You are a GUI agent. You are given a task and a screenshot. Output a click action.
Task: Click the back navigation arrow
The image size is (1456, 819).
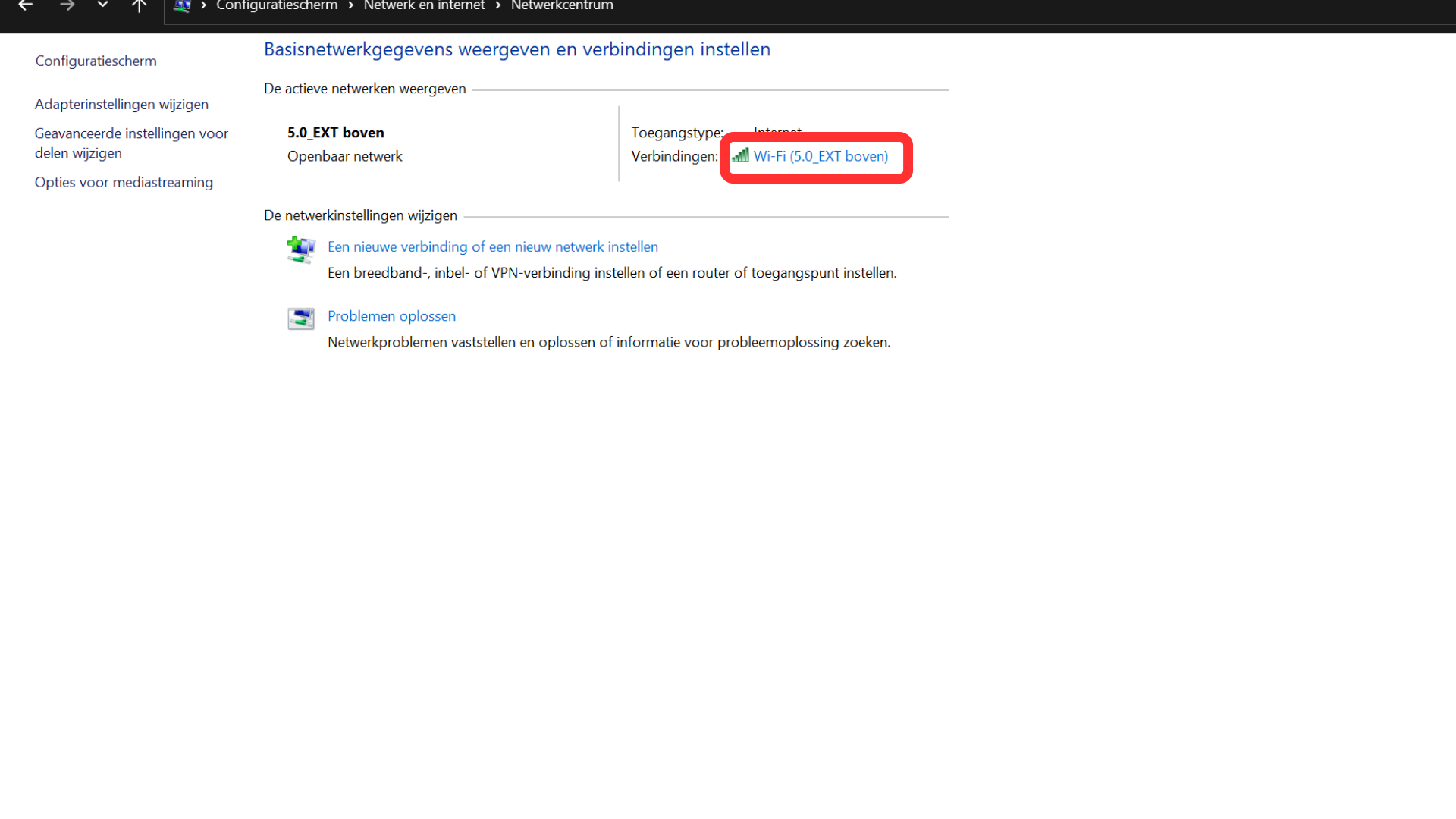[25, 6]
